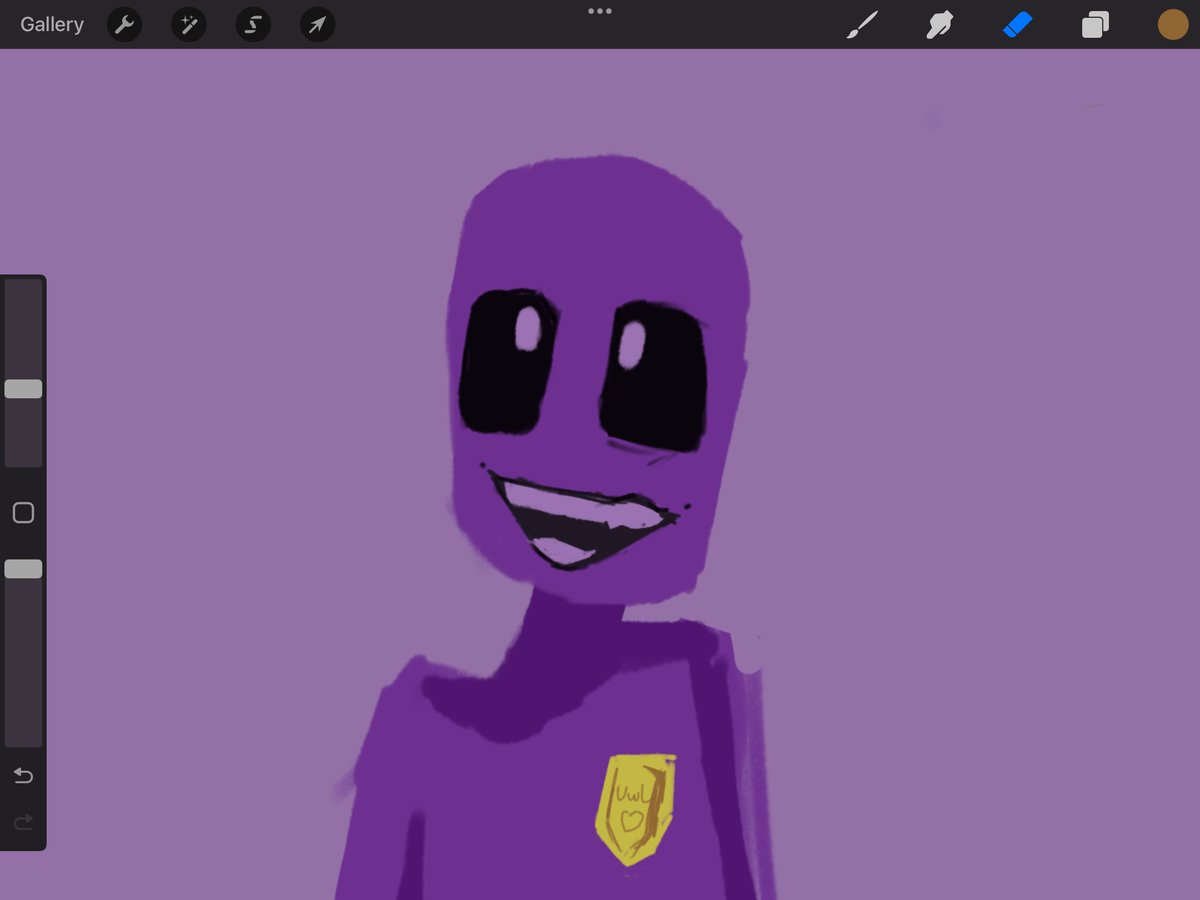The width and height of the screenshot is (1200, 900).
Task: Undo the last action
Action: tap(23, 776)
